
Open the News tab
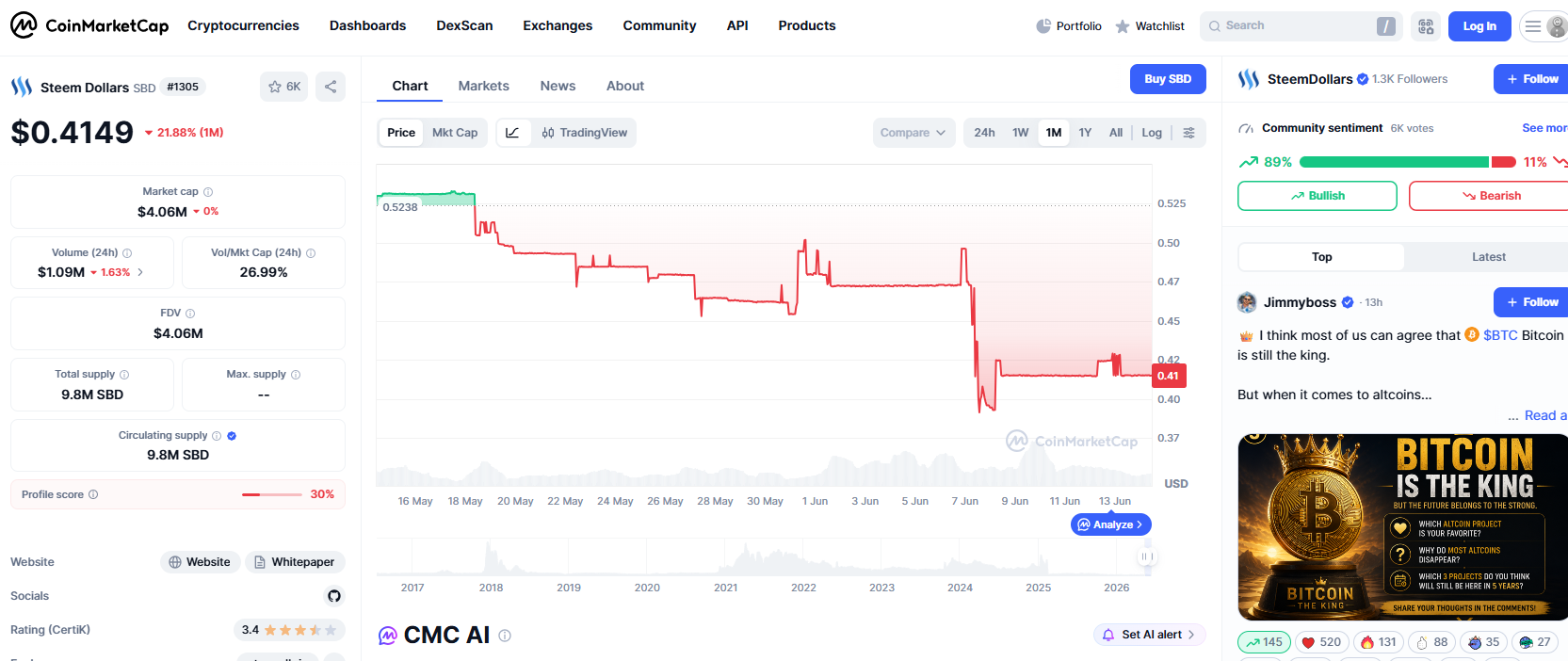point(558,86)
